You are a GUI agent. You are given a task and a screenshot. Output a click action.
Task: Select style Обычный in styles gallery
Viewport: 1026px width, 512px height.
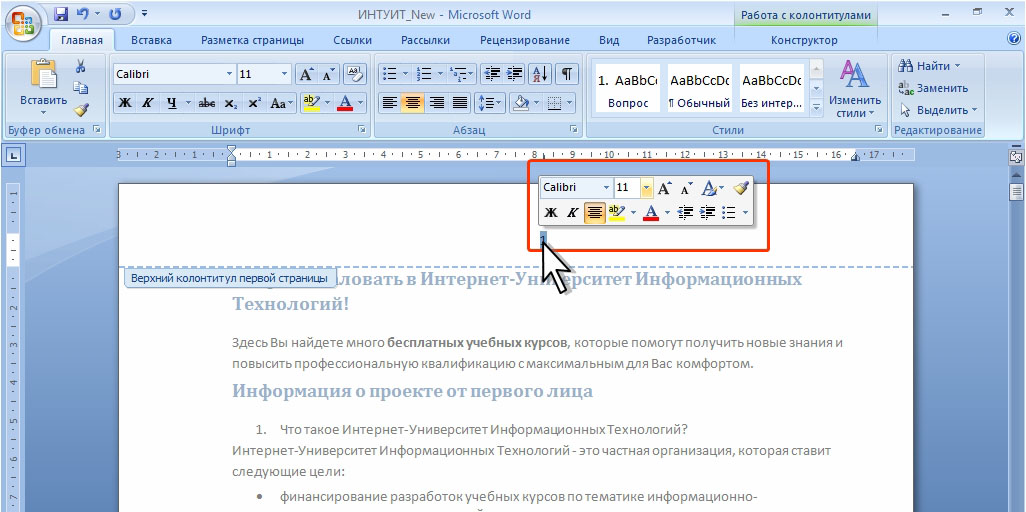[699, 88]
